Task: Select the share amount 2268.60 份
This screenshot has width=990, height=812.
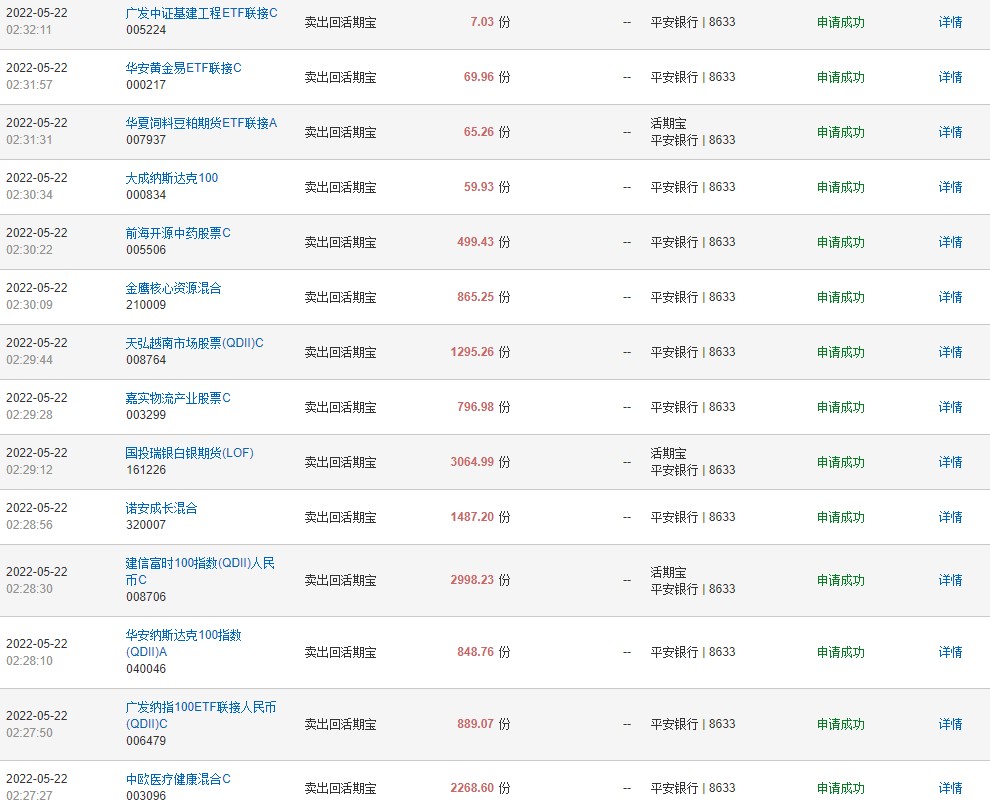Action: (480, 787)
